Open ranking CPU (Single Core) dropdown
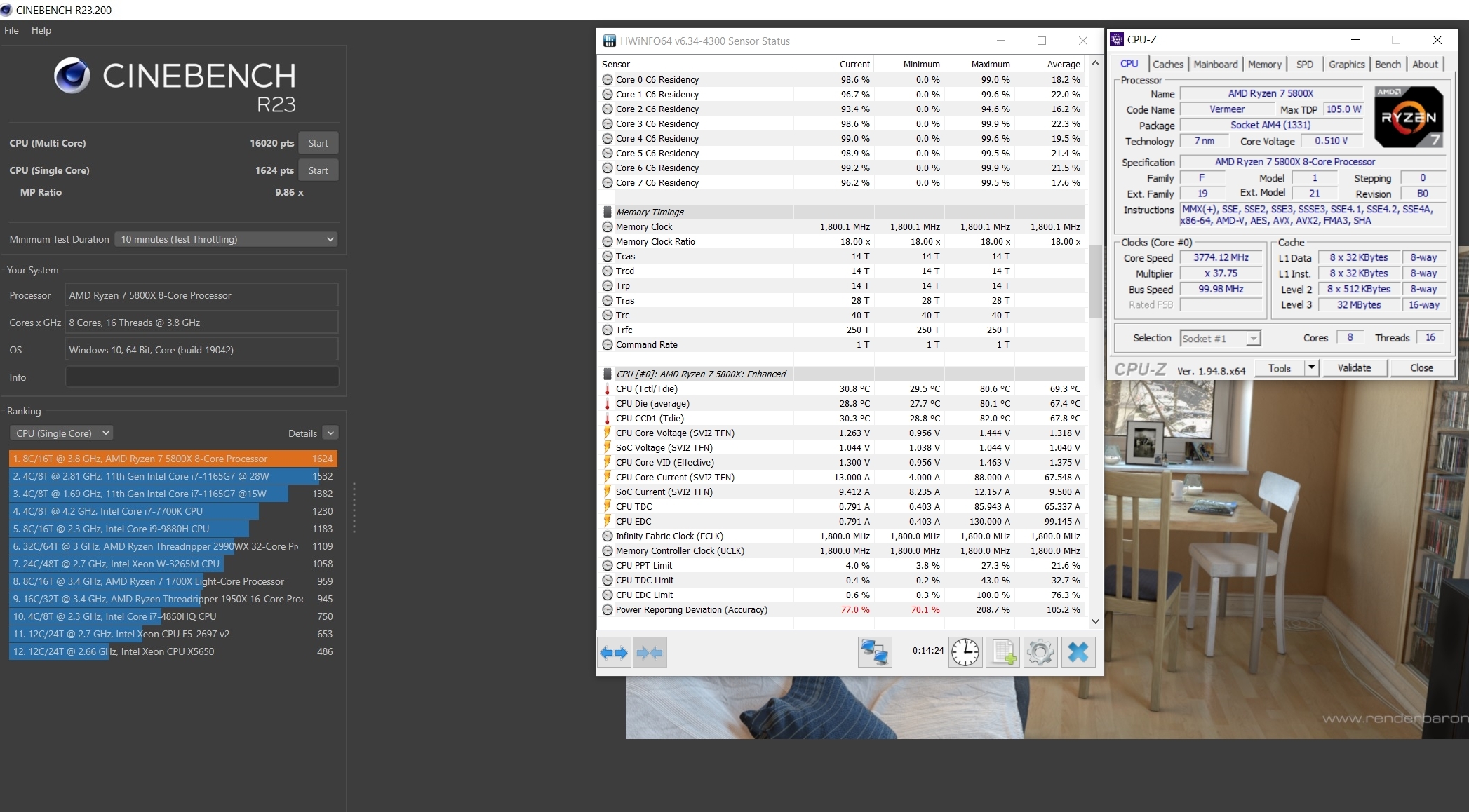 [x=62, y=433]
